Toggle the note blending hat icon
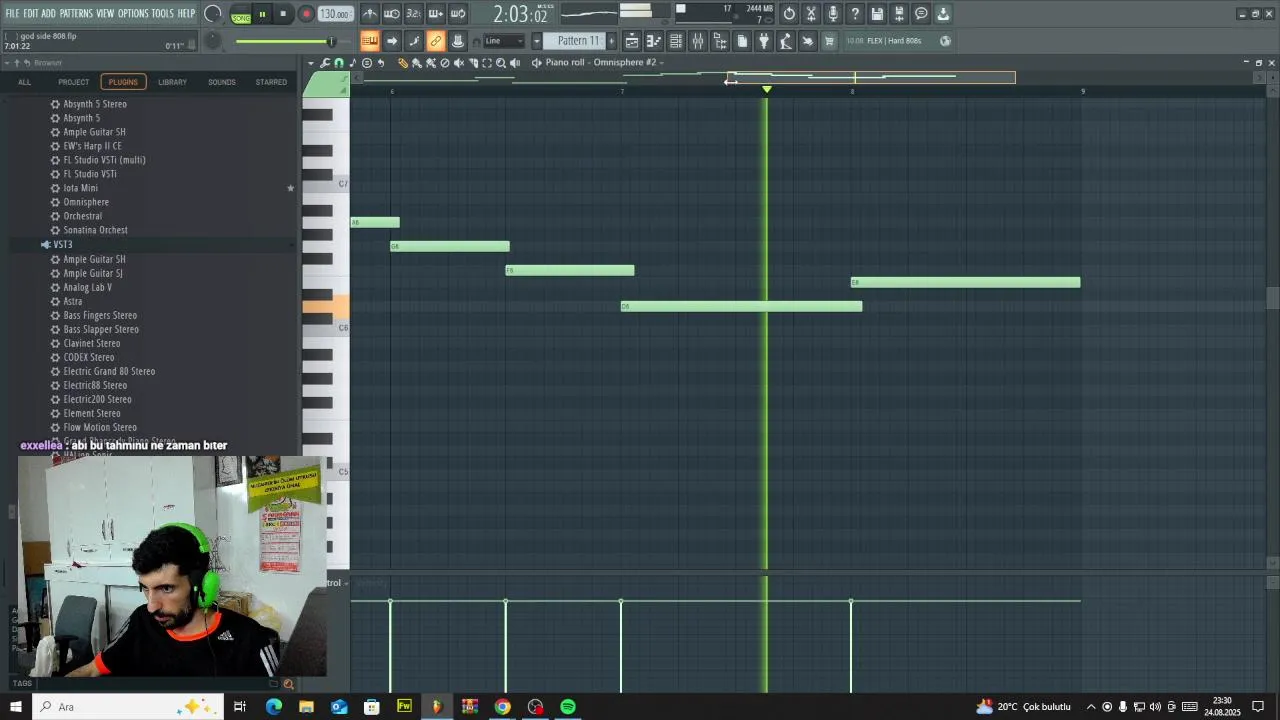 [457, 41]
